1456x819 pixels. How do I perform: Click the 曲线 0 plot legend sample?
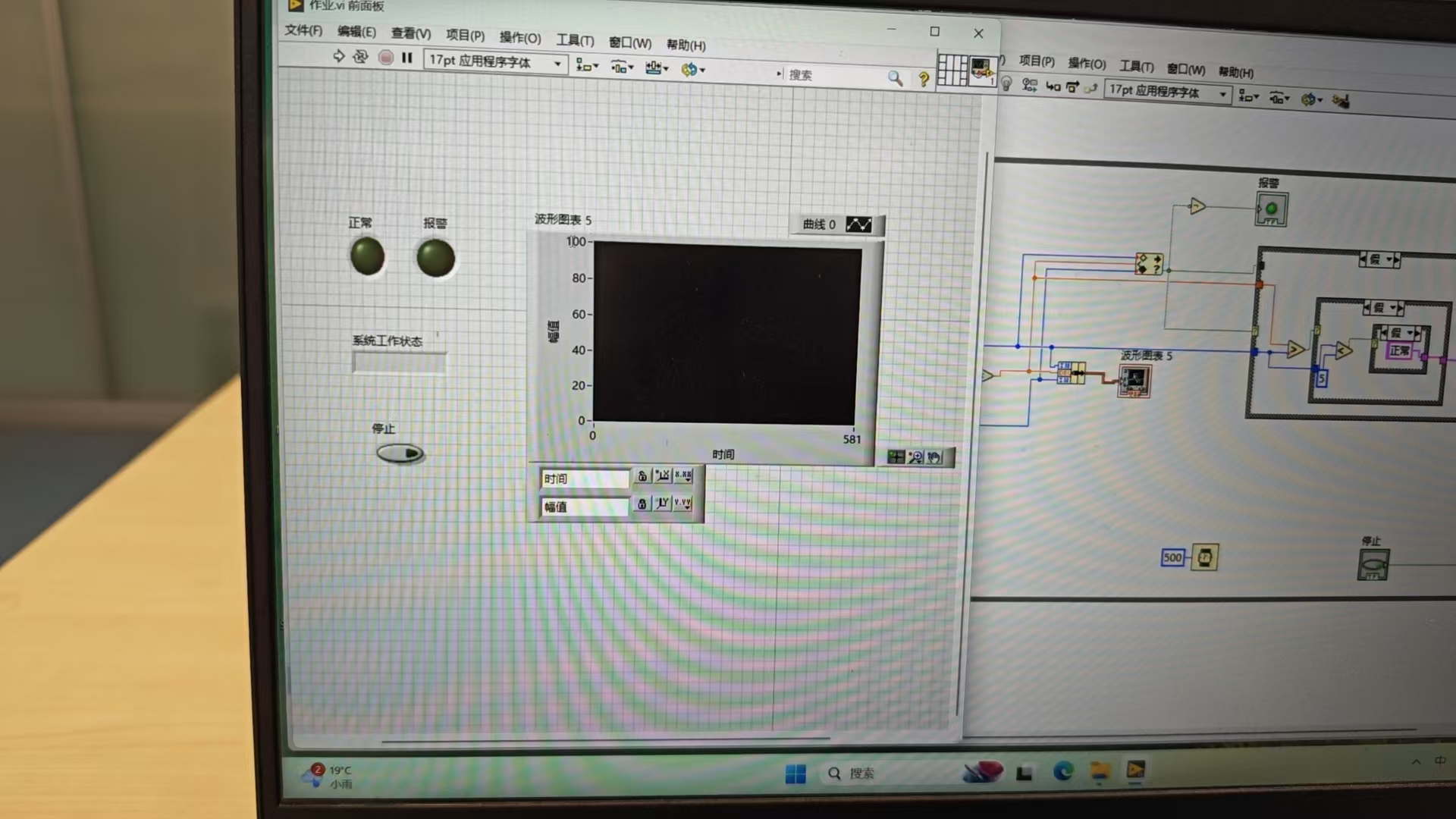[858, 225]
